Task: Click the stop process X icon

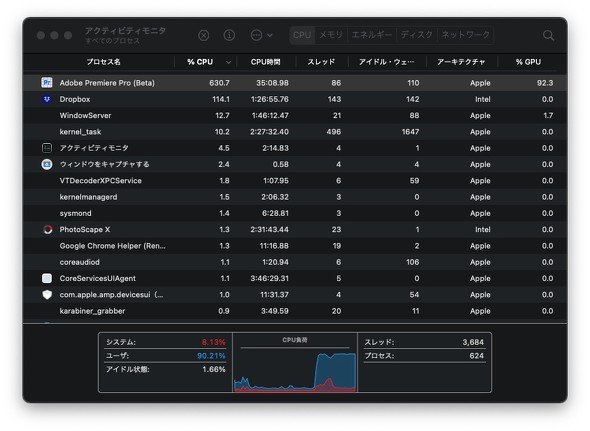Action: tap(204, 35)
